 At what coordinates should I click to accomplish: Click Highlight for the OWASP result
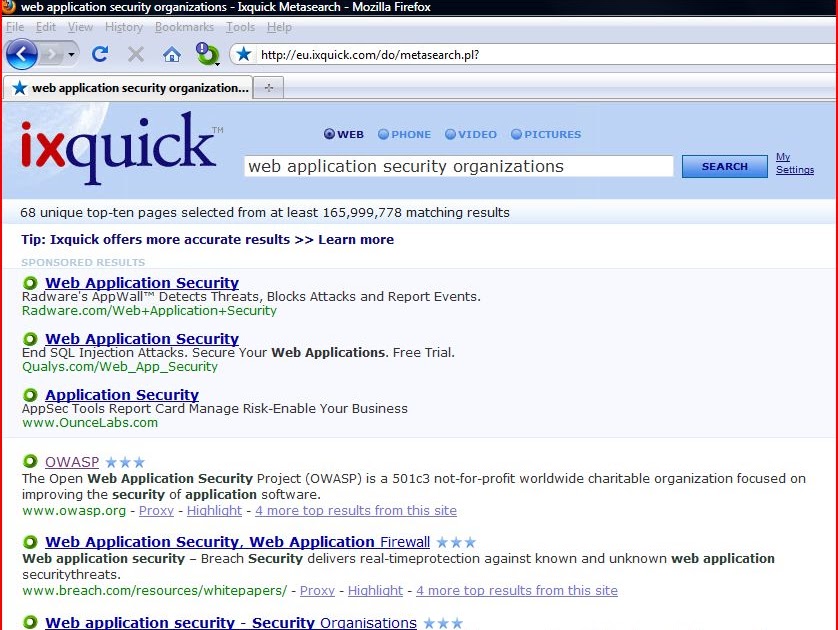[214, 510]
